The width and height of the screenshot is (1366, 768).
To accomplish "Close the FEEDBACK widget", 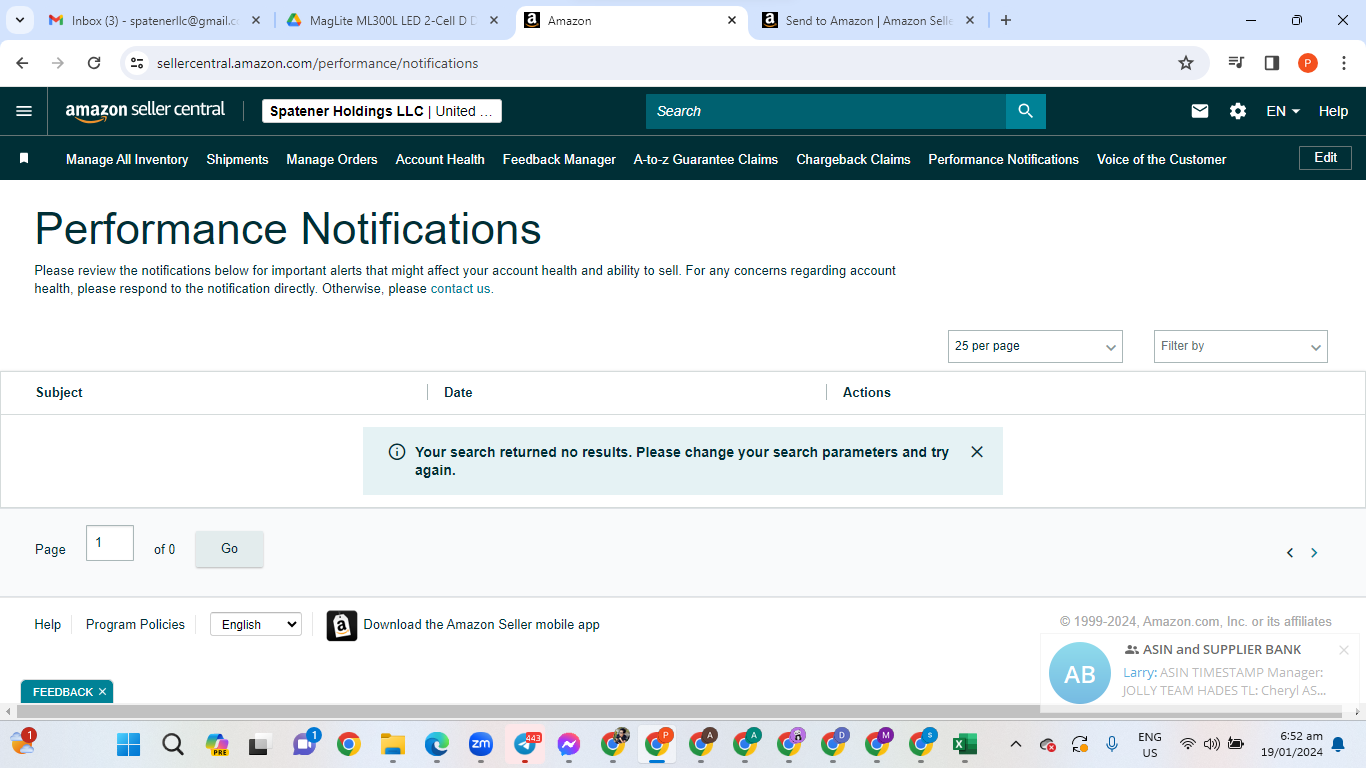I will coord(102,692).
